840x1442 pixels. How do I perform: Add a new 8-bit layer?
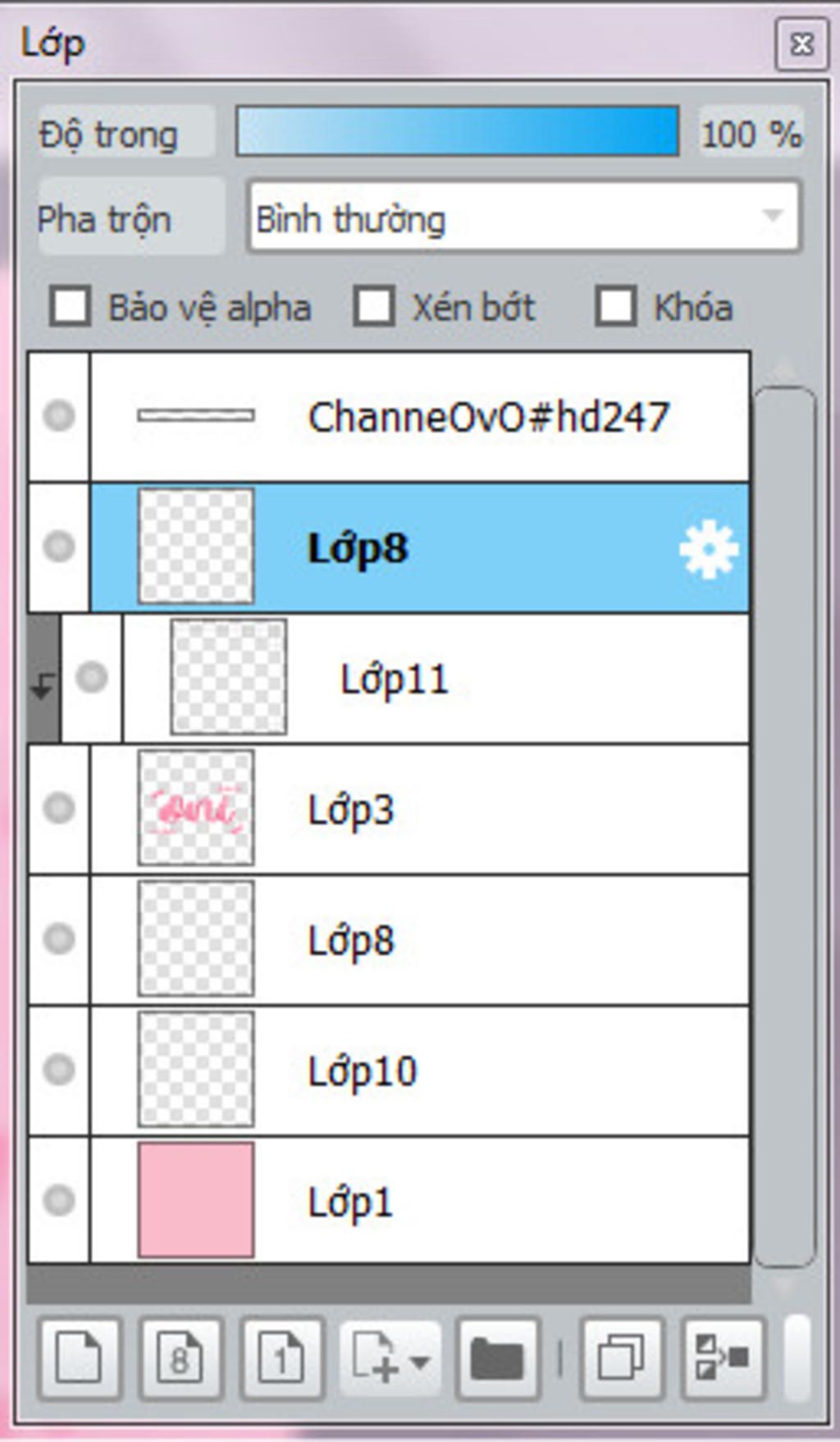(x=180, y=1358)
